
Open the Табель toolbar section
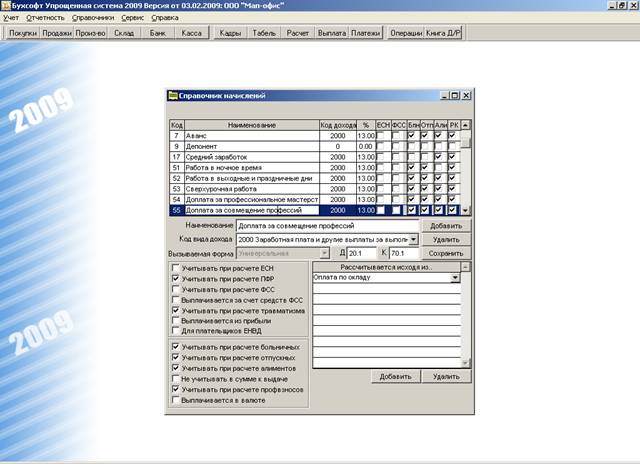coord(264,33)
